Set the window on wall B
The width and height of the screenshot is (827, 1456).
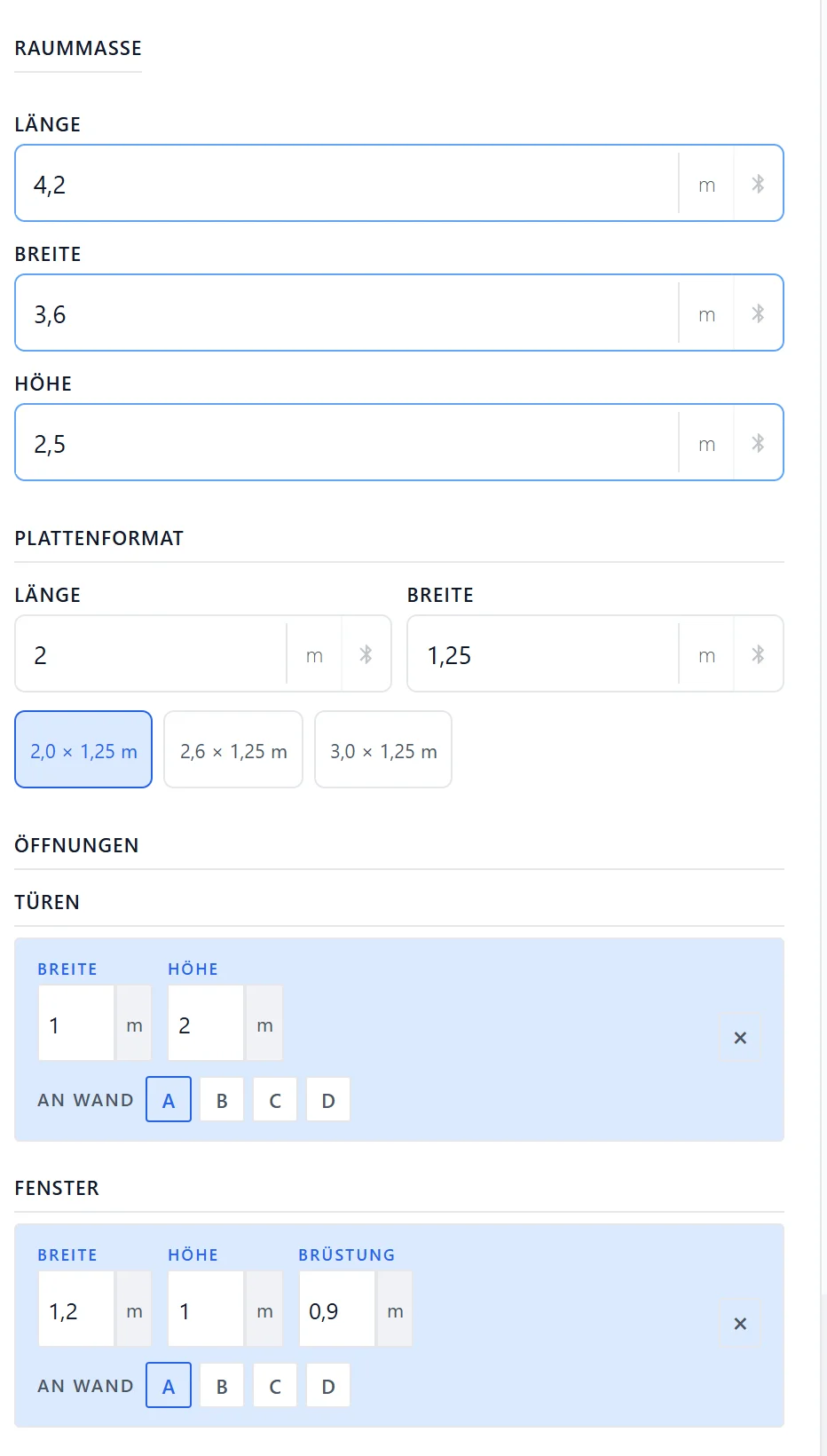[x=222, y=1386]
